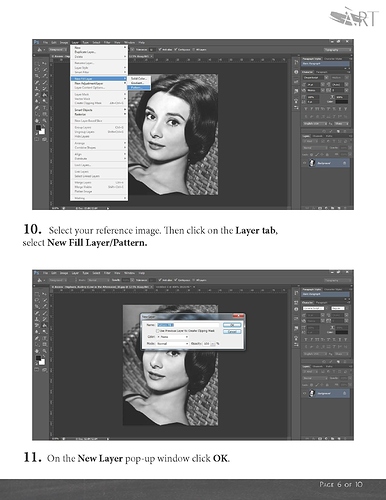Toggle Anti-alias checkbox in step 10 options bar
The width and height of the screenshot is (386, 500).
(159, 49)
